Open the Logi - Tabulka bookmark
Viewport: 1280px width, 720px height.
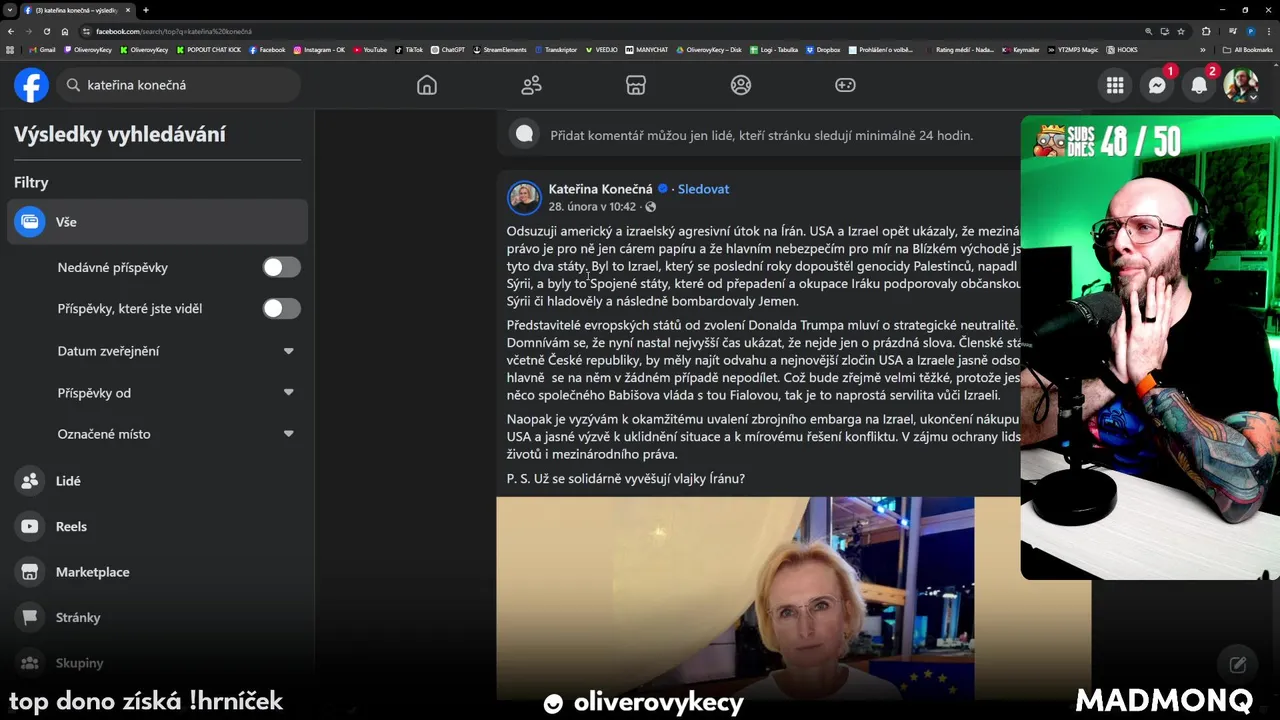coord(773,50)
